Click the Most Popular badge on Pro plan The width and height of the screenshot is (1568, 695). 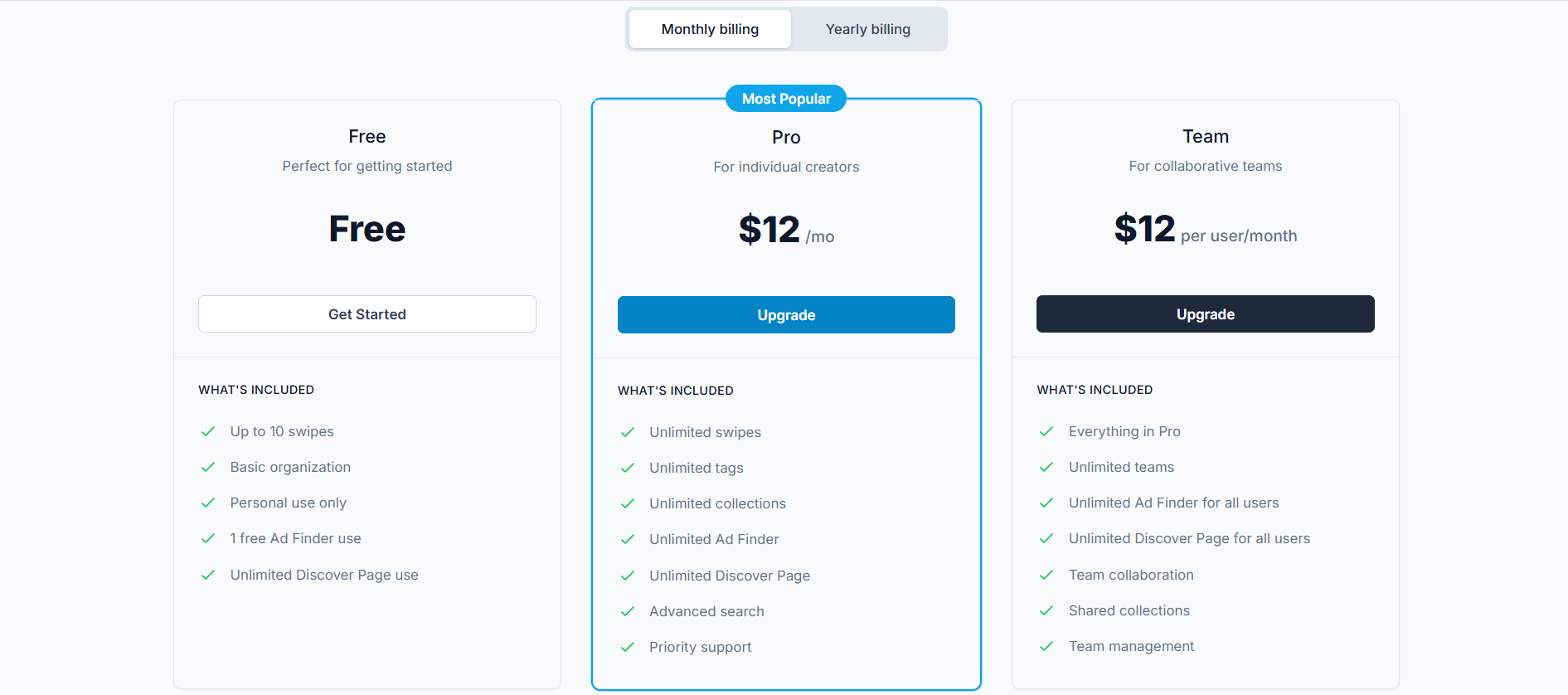[x=785, y=98]
